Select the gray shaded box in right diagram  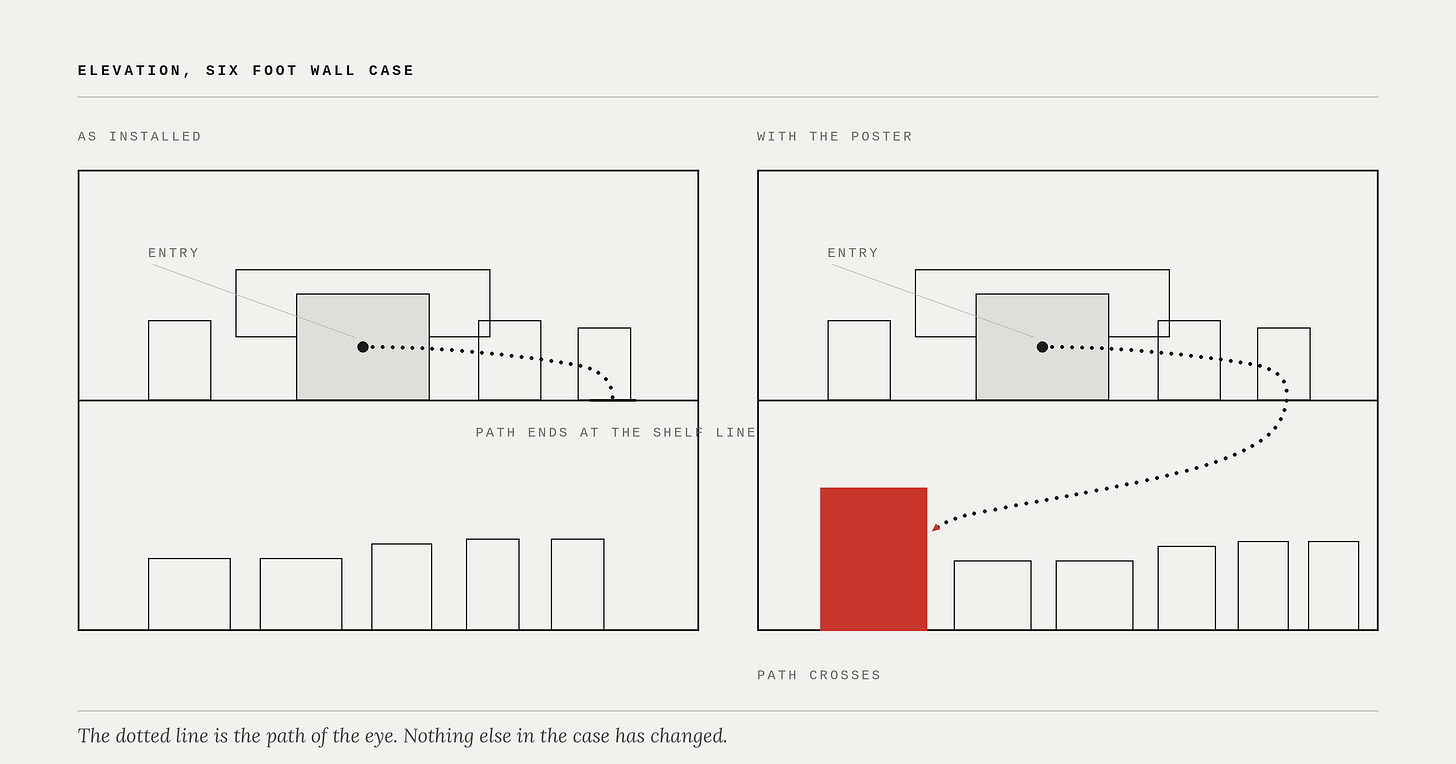pyautogui.click(x=1042, y=347)
